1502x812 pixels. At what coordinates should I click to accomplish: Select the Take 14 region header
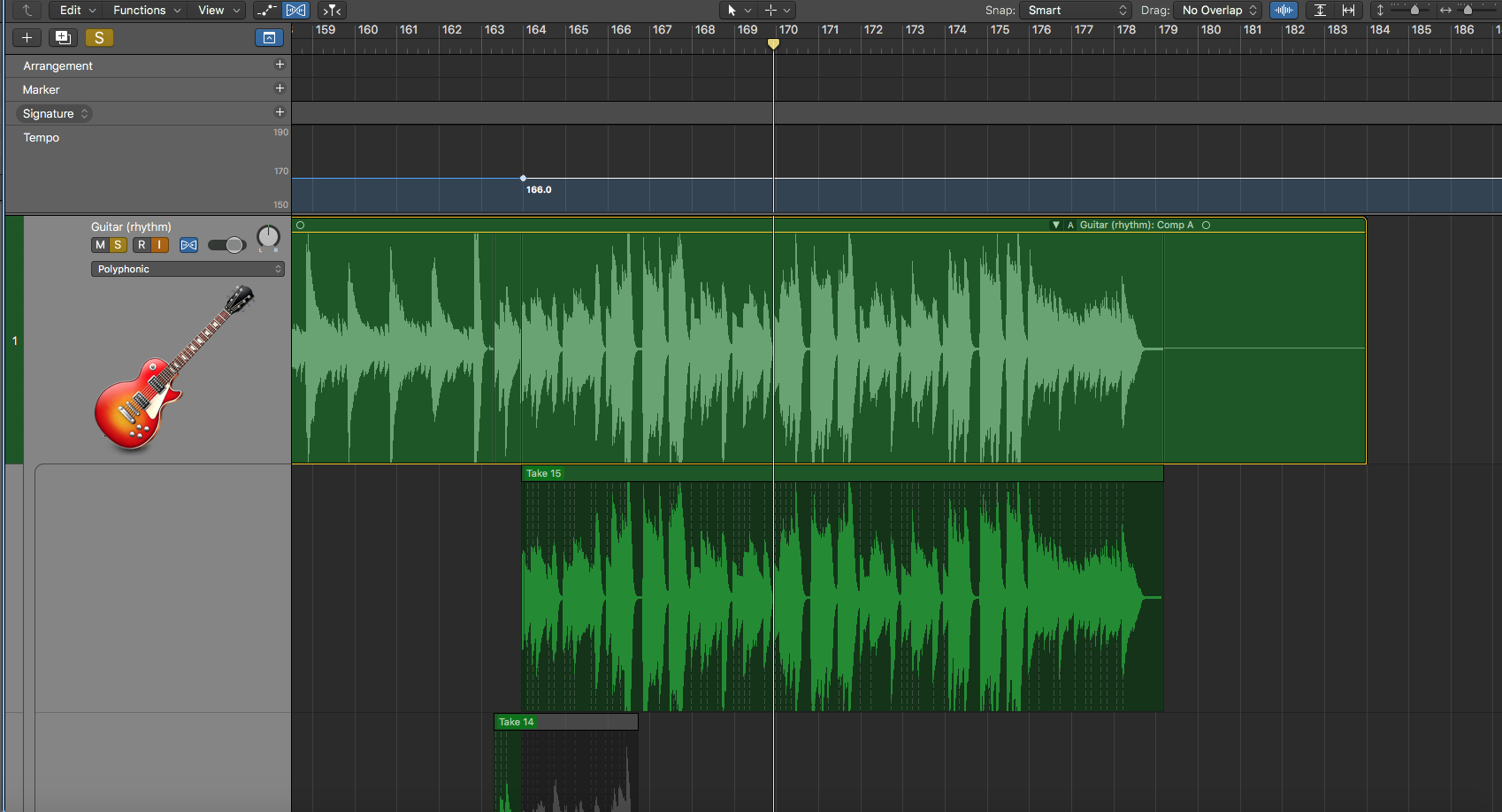click(566, 722)
